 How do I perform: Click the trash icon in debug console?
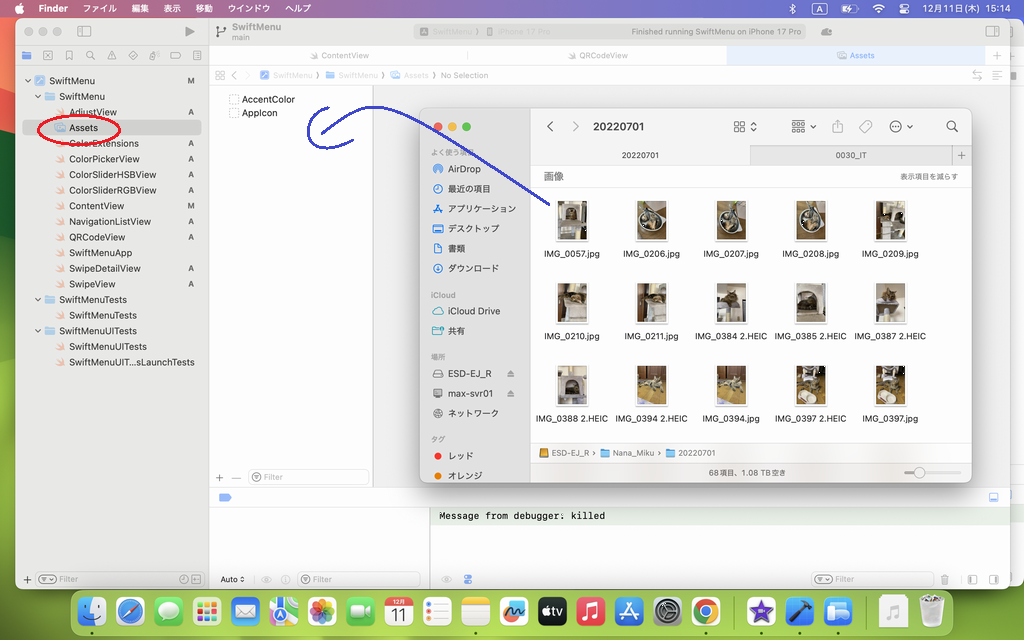click(x=945, y=579)
